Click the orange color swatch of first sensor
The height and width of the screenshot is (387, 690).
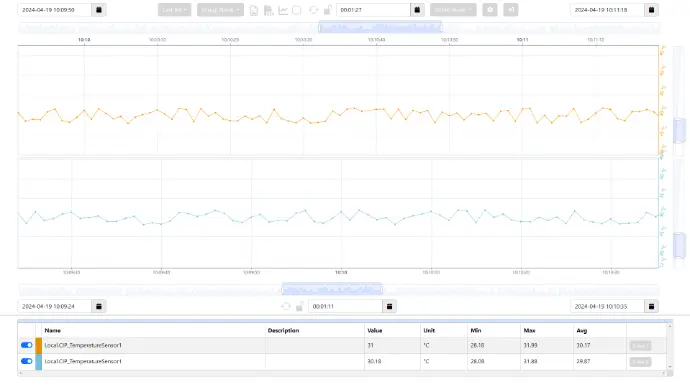(39, 346)
